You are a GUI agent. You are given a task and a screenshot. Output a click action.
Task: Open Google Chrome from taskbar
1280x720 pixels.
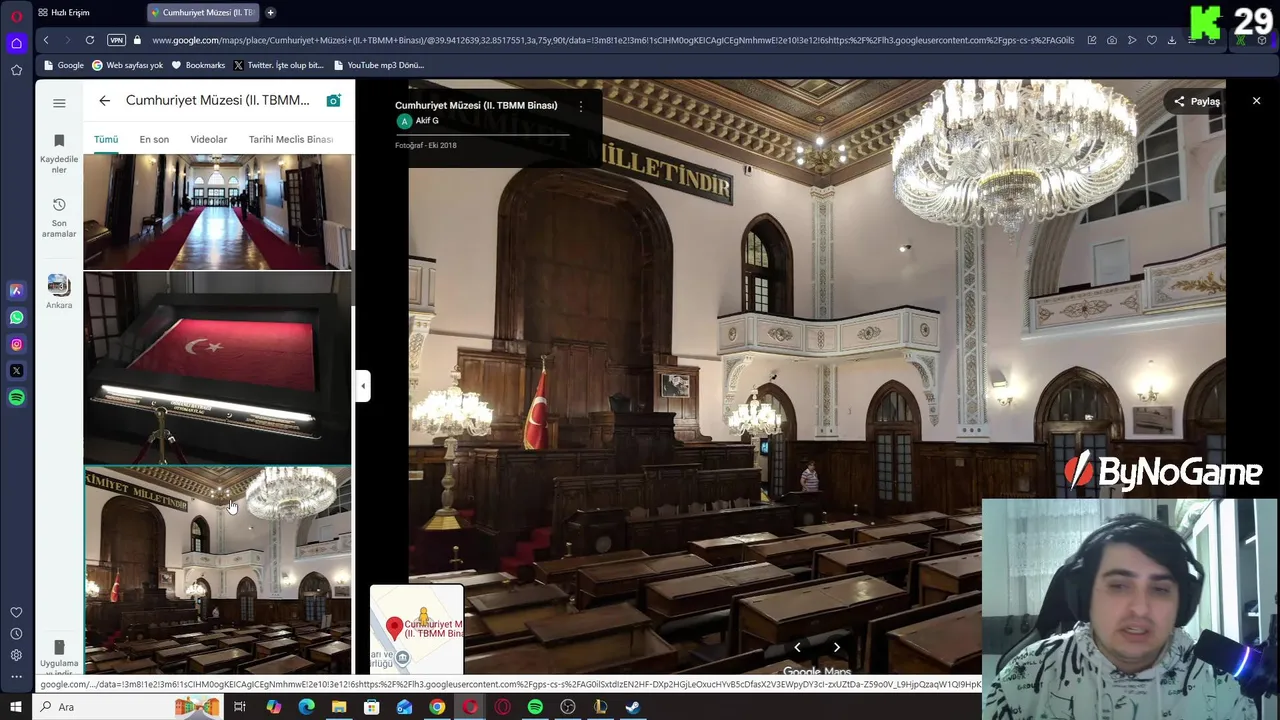pos(437,707)
